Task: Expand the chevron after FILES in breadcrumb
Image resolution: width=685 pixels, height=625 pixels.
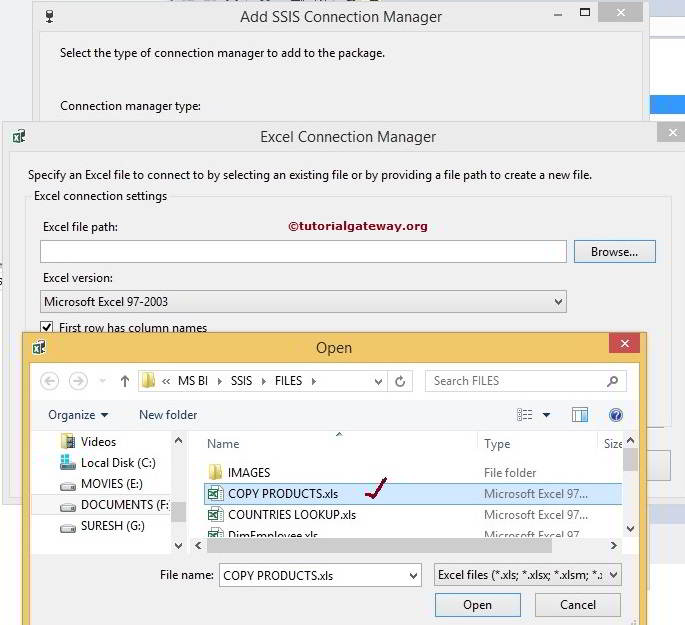Action: 314,381
